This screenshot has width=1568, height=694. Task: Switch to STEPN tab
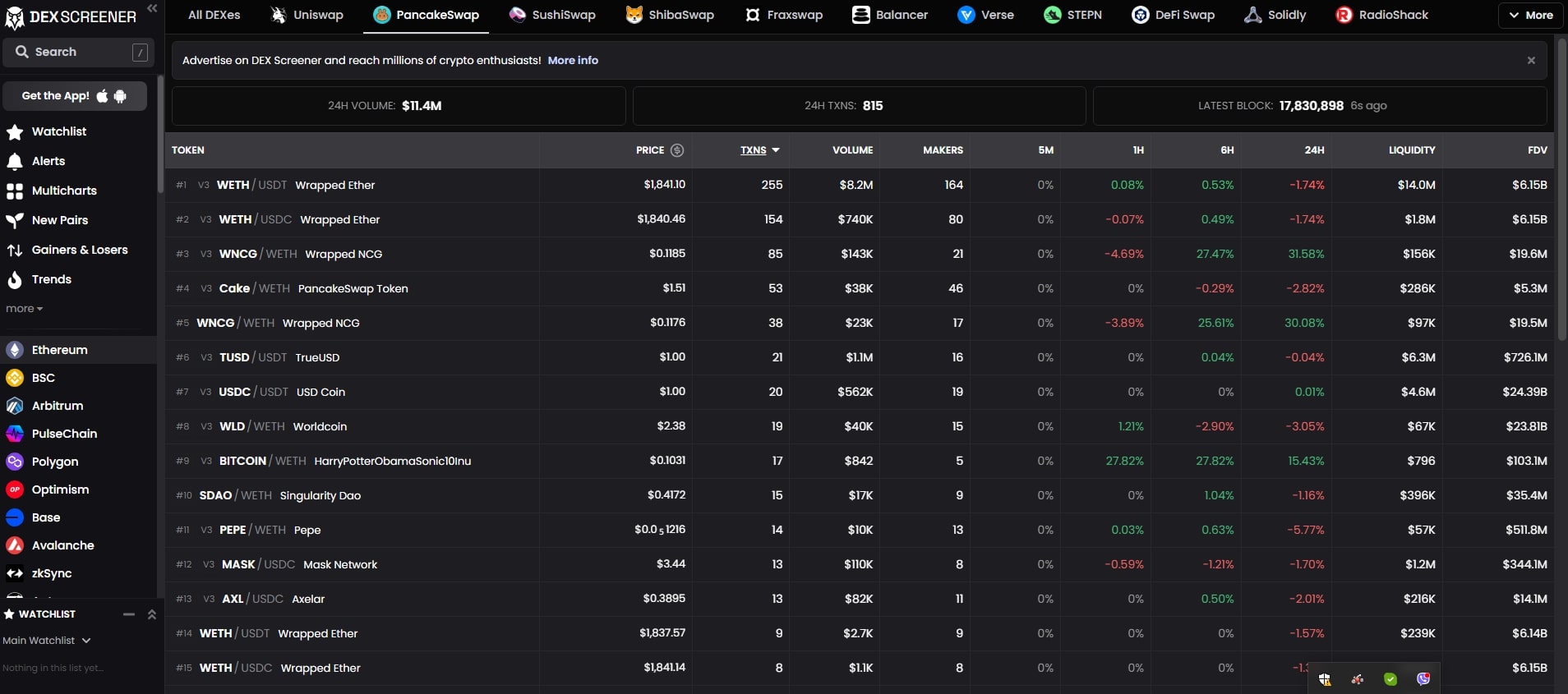pos(1073,15)
